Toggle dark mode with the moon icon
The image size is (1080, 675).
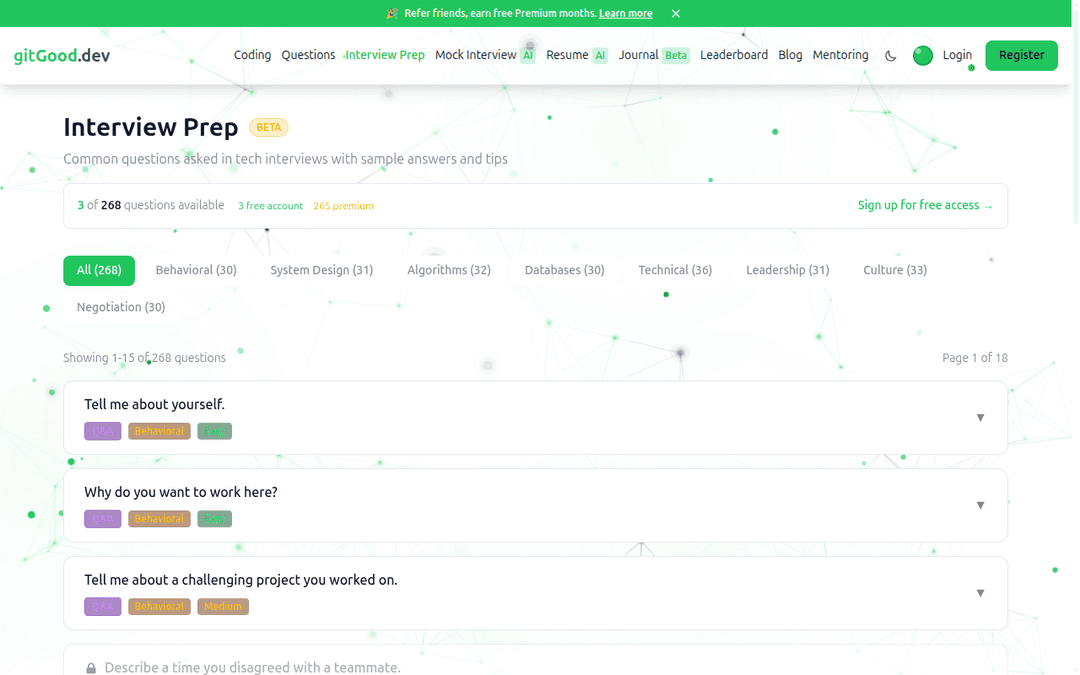[x=891, y=56]
